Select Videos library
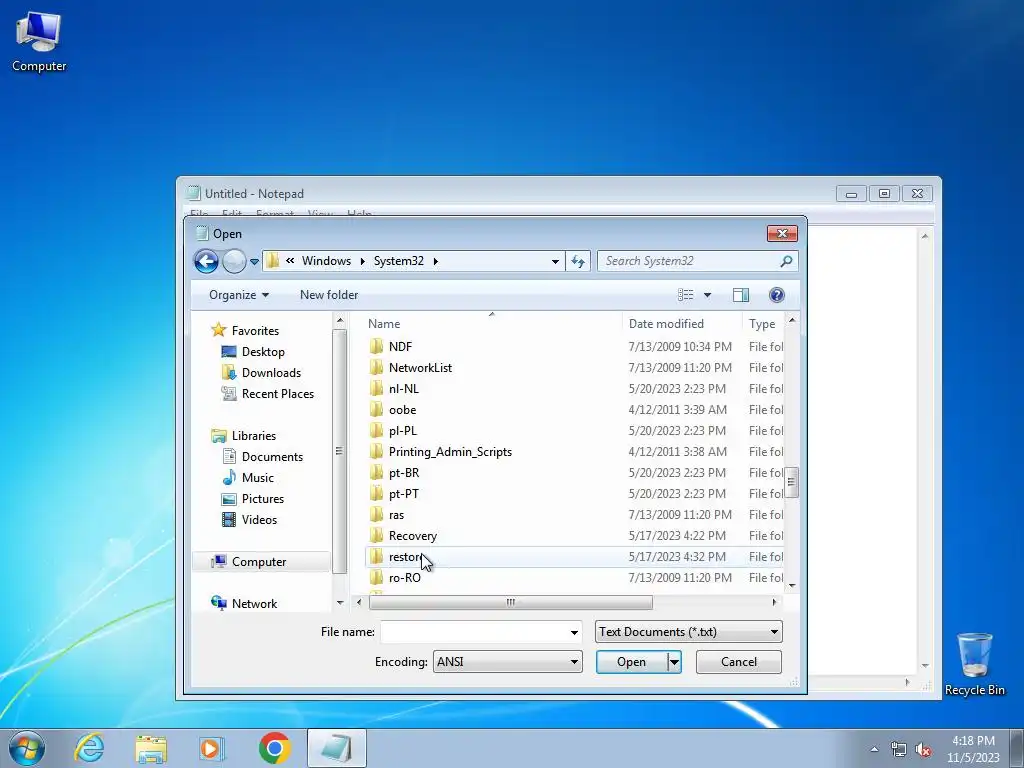1024x768 pixels. pyautogui.click(x=259, y=520)
